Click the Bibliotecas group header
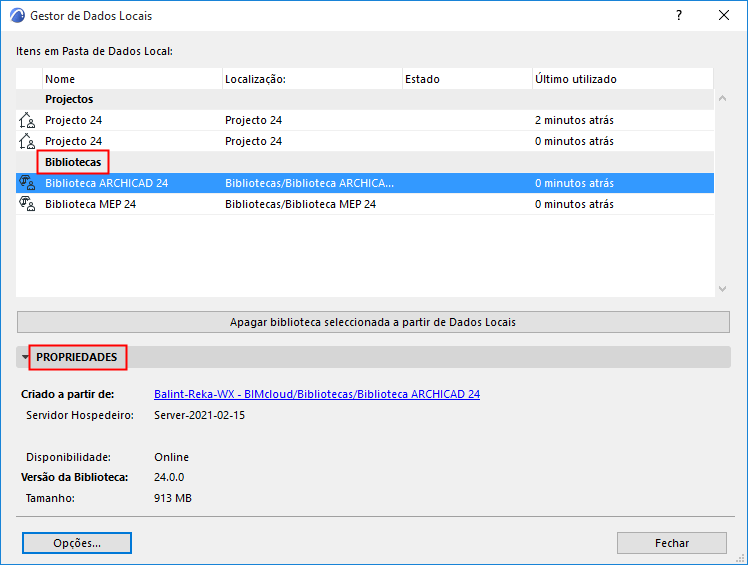The image size is (748, 565). point(73,162)
